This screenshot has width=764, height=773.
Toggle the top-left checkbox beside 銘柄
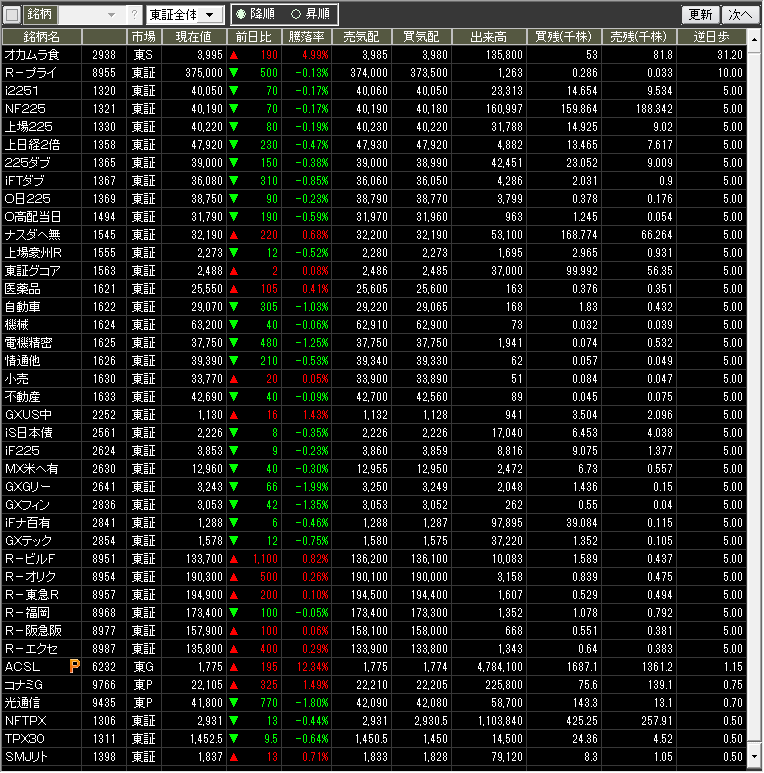(12, 15)
